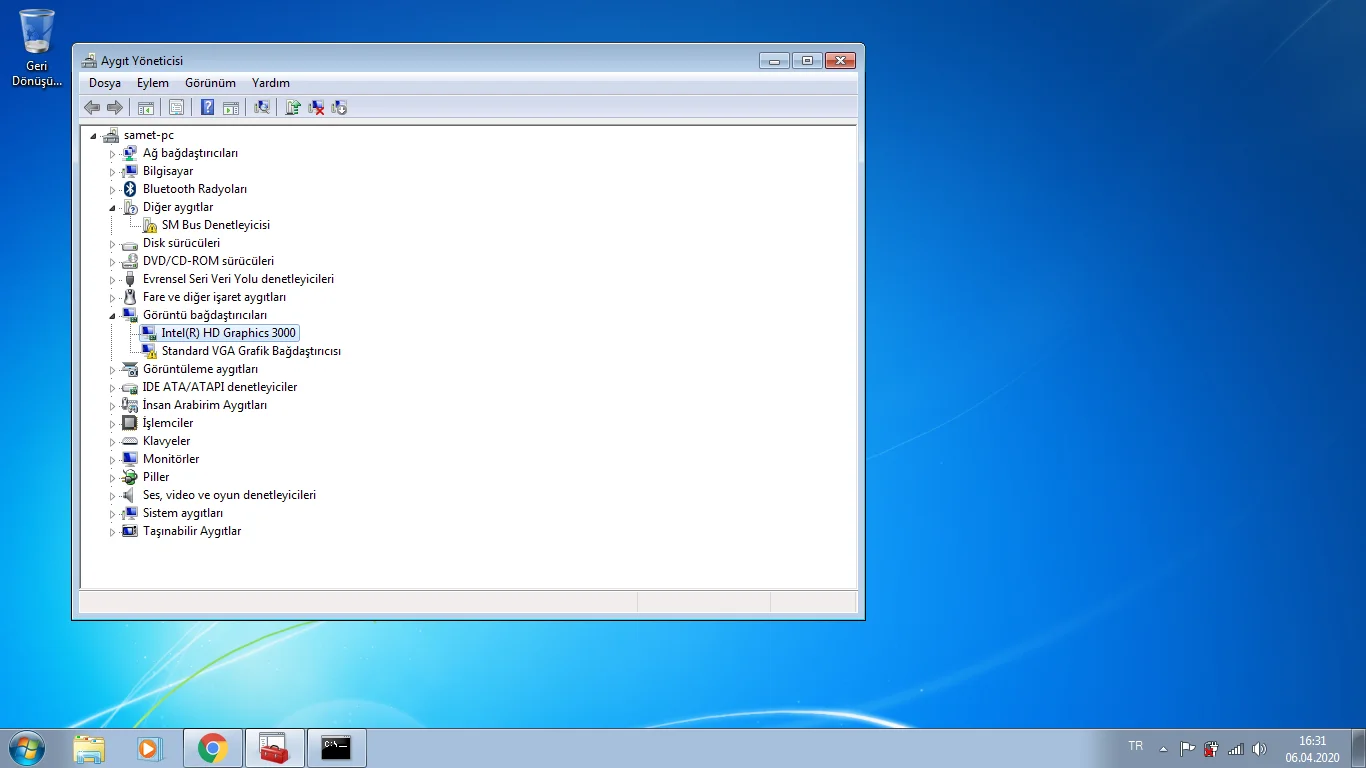Select the Recycle Bin desktop icon
The image size is (1366, 768).
(x=37, y=47)
